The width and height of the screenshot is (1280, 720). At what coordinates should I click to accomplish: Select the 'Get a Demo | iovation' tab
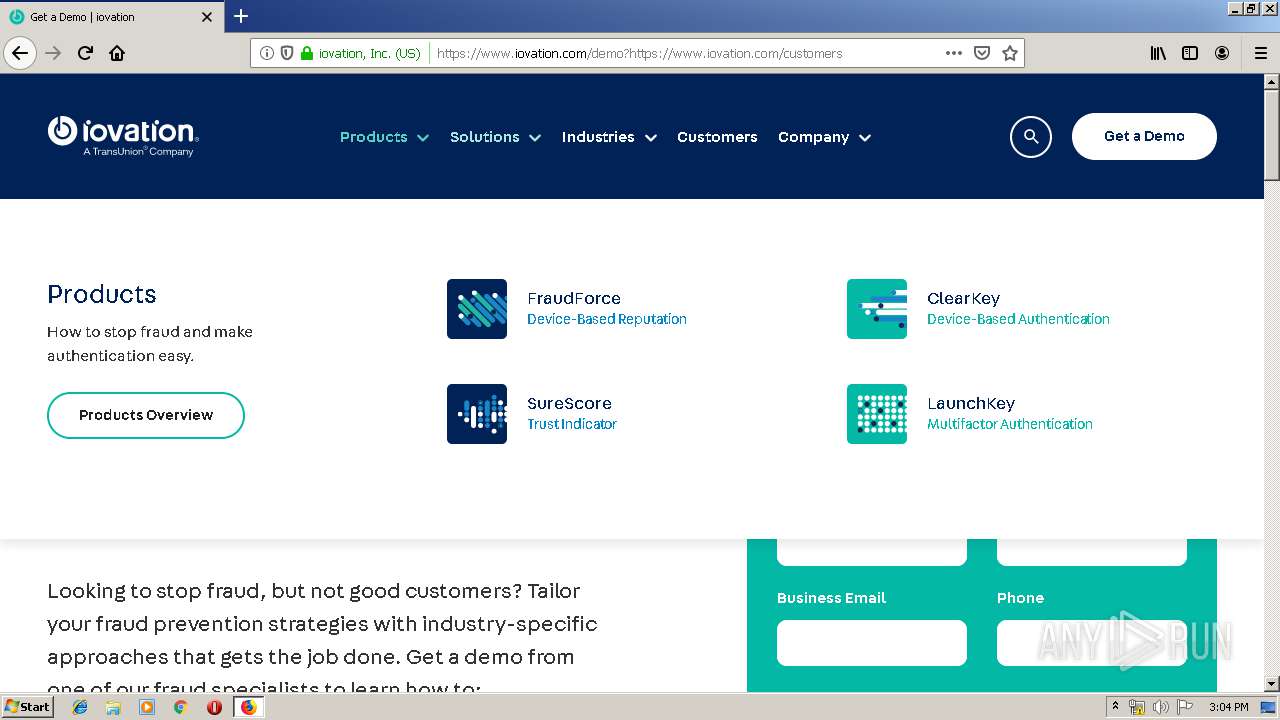click(110, 17)
